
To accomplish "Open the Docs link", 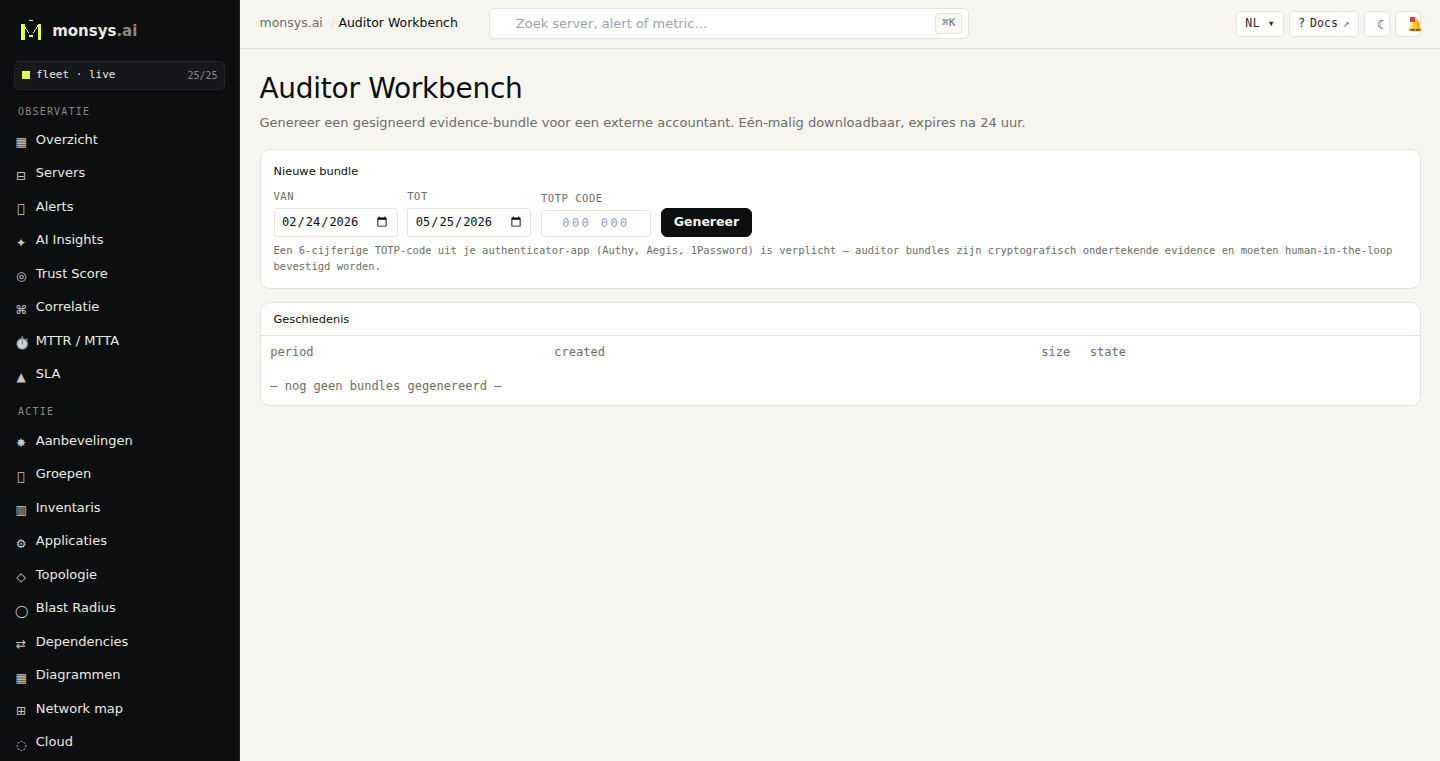I will [1323, 24].
